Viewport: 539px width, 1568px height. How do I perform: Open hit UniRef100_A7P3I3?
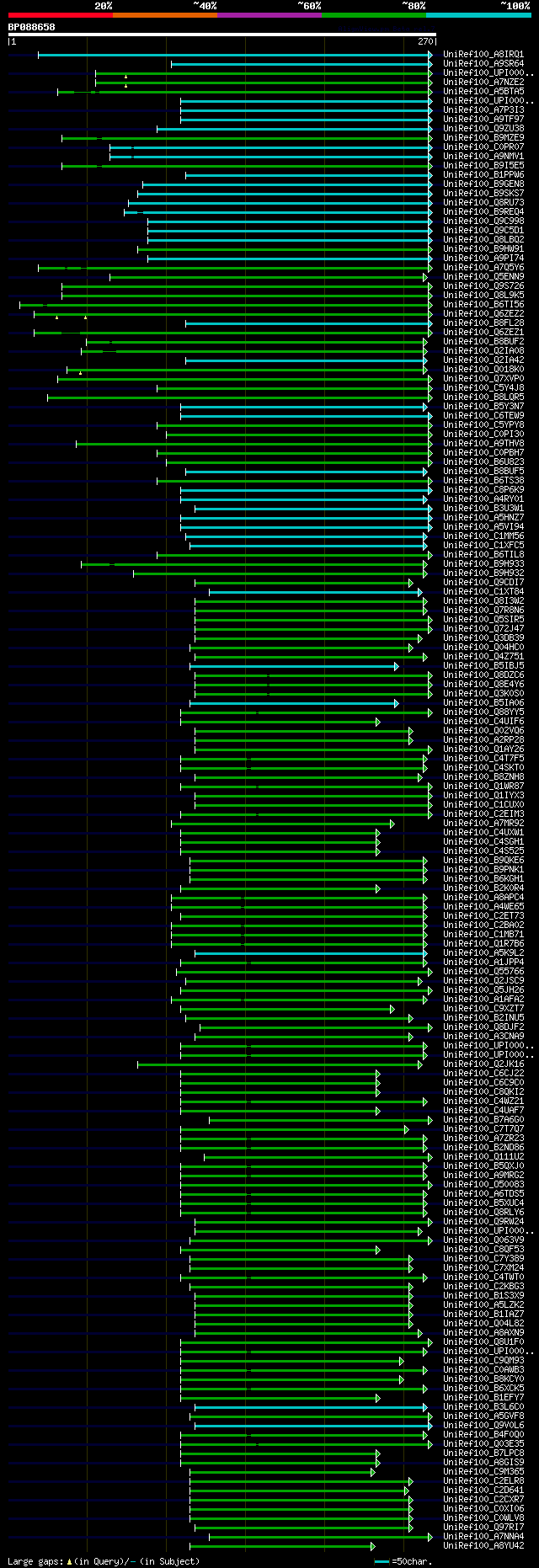pyautogui.click(x=483, y=110)
